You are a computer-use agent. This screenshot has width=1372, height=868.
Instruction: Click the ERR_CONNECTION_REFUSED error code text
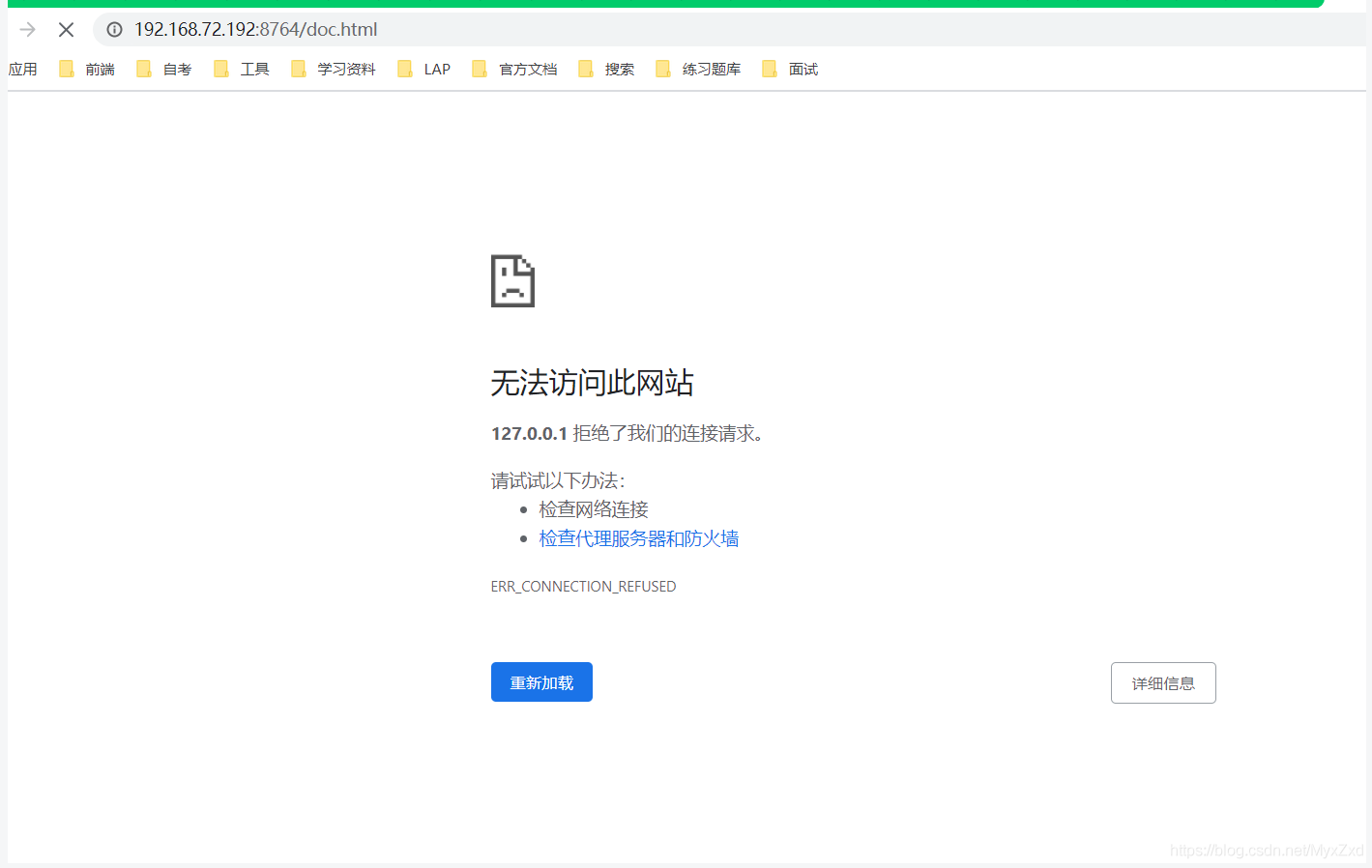pyautogui.click(x=583, y=587)
